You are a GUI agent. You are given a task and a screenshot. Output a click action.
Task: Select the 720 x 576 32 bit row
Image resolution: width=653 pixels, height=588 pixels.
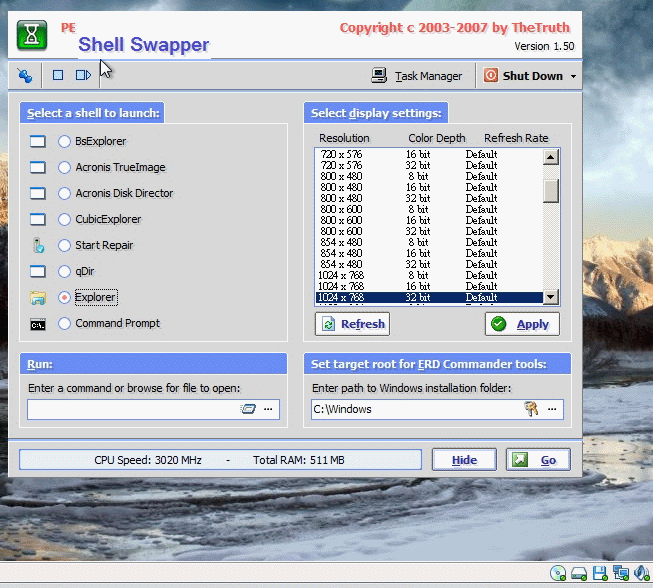[x=429, y=165]
